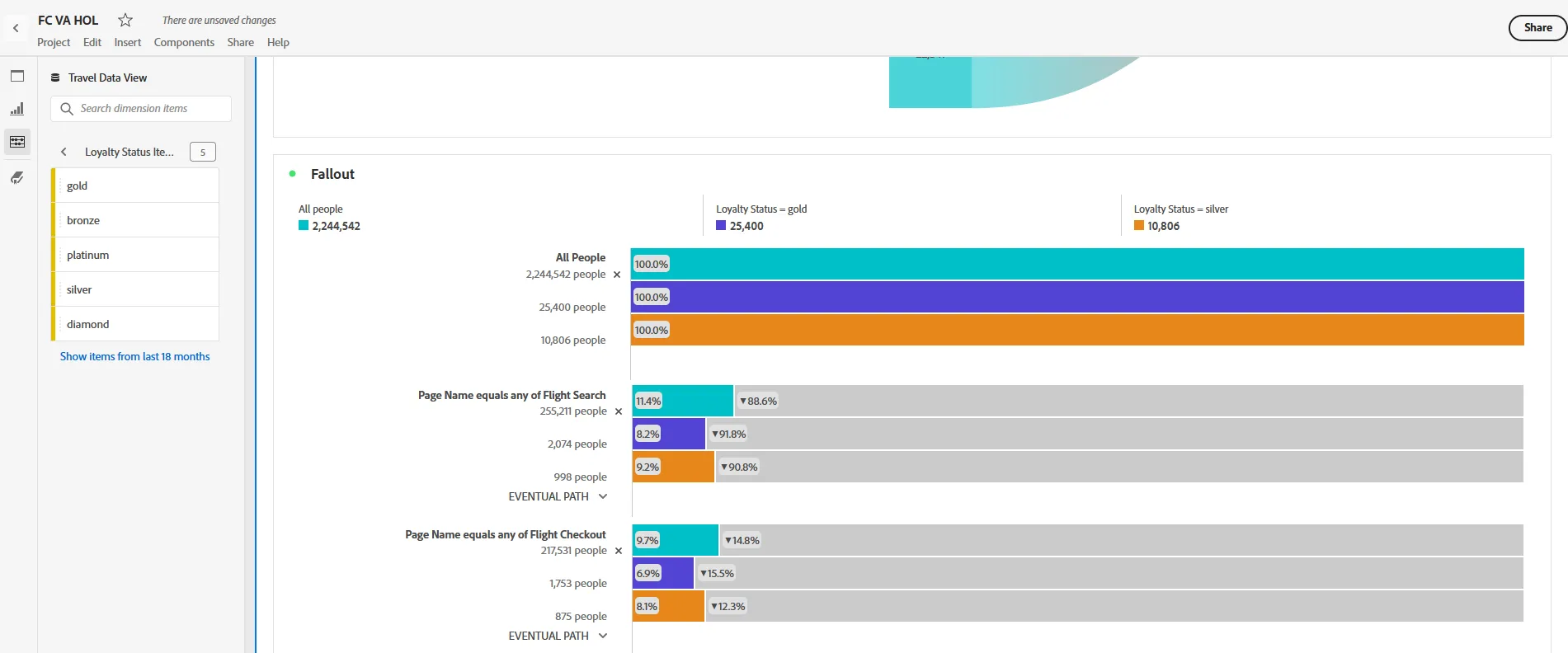Screen dimensions: 1568x653
Task: Click the Travel Data View label
Action: [x=107, y=78]
